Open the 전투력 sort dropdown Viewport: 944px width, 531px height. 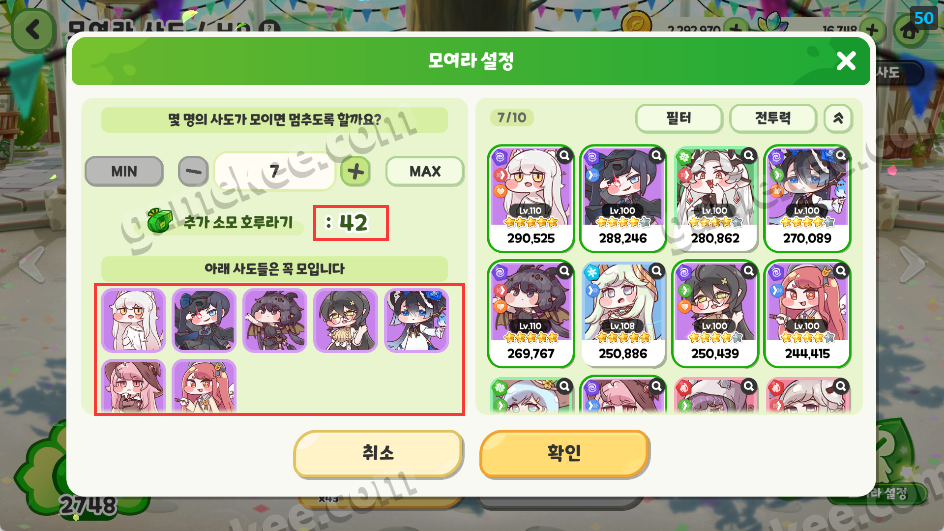773,118
